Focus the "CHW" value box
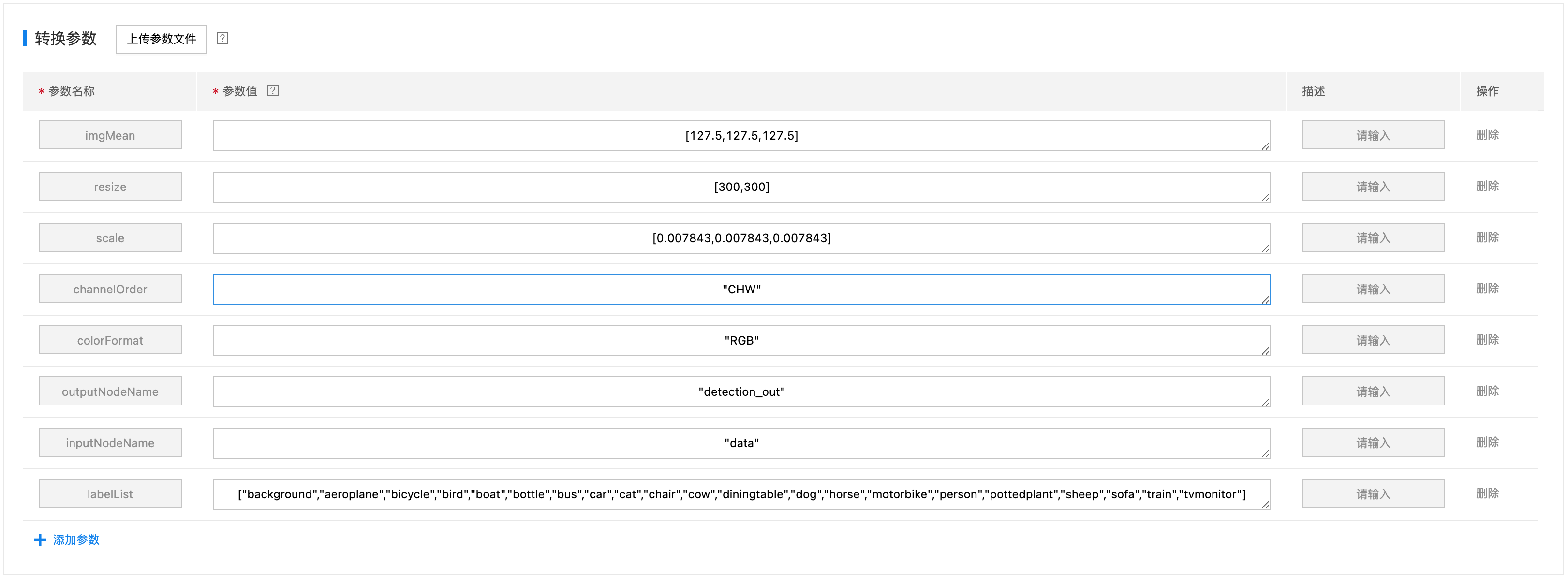Image resolution: width=1568 pixels, height=579 pixels. click(x=741, y=289)
